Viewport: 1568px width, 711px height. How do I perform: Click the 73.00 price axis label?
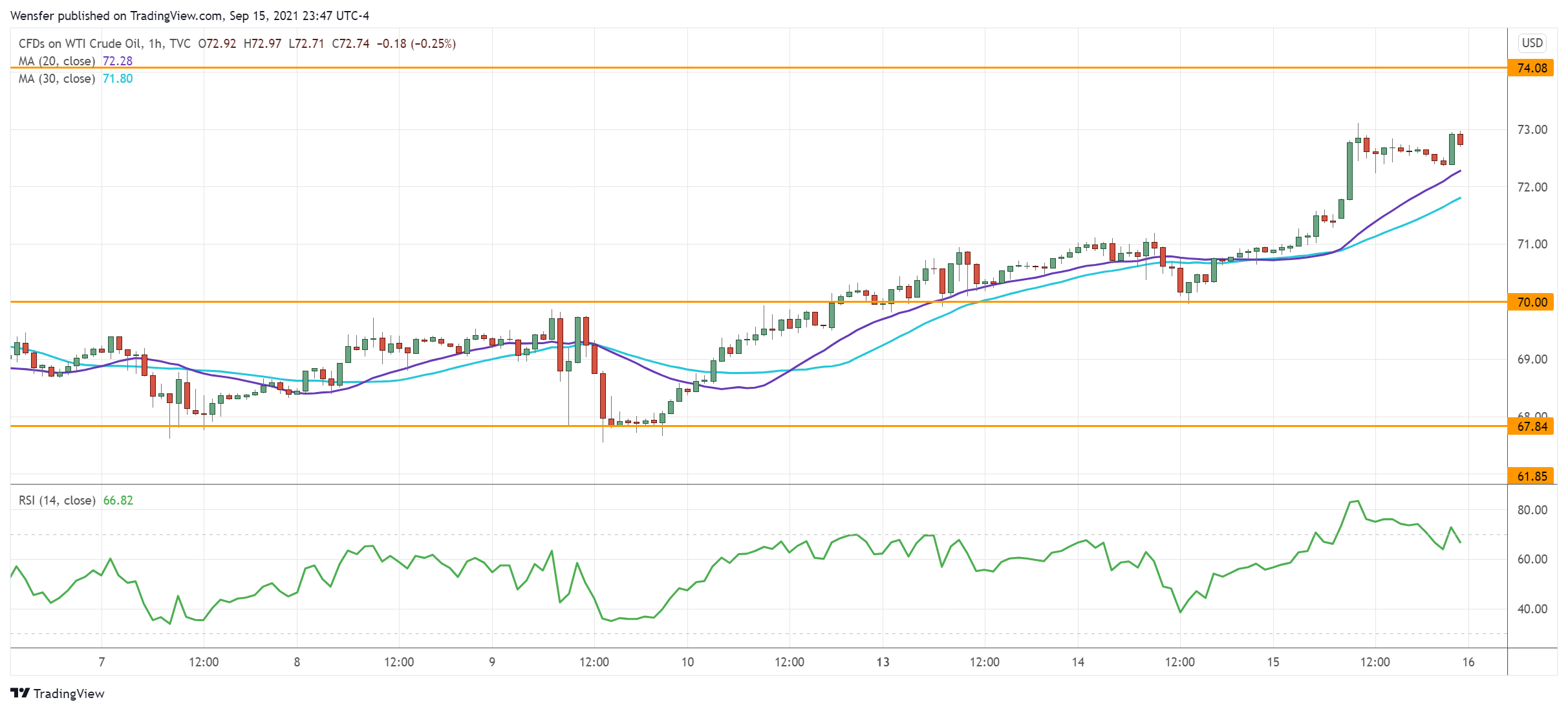point(1532,129)
